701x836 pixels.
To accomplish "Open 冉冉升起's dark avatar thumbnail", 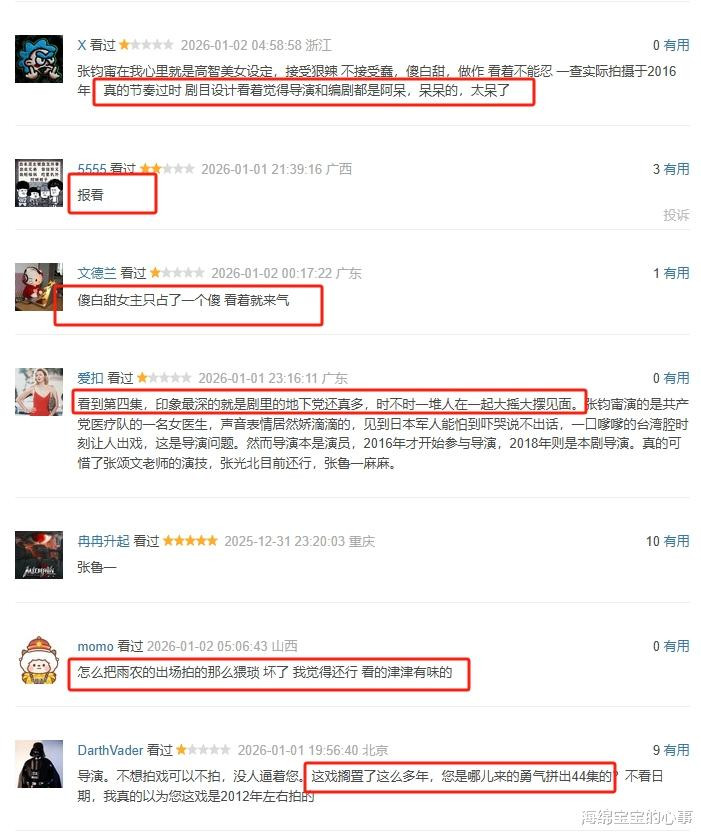I will pos(39,555).
